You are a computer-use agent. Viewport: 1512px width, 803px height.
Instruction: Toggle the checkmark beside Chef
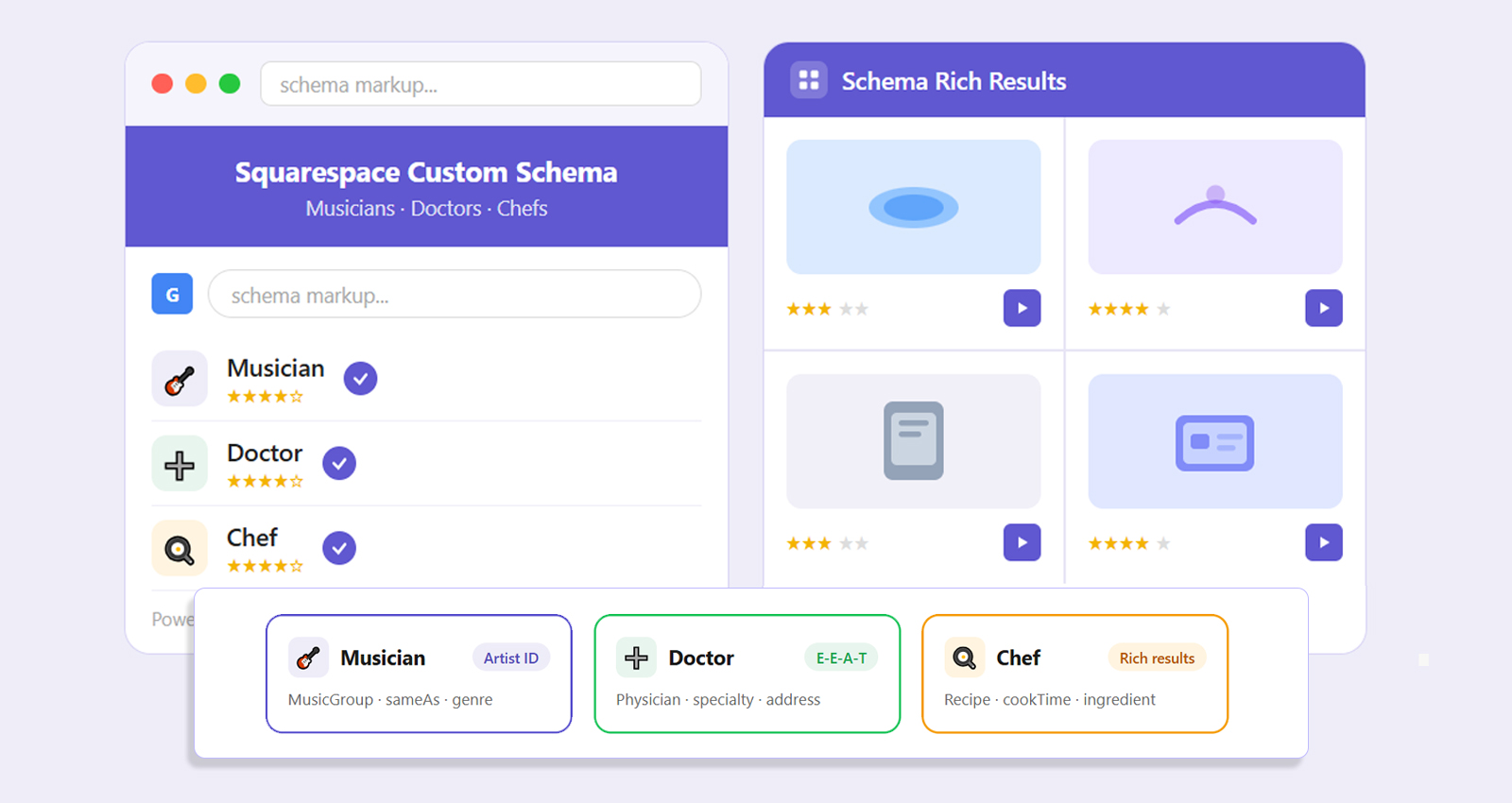click(339, 548)
